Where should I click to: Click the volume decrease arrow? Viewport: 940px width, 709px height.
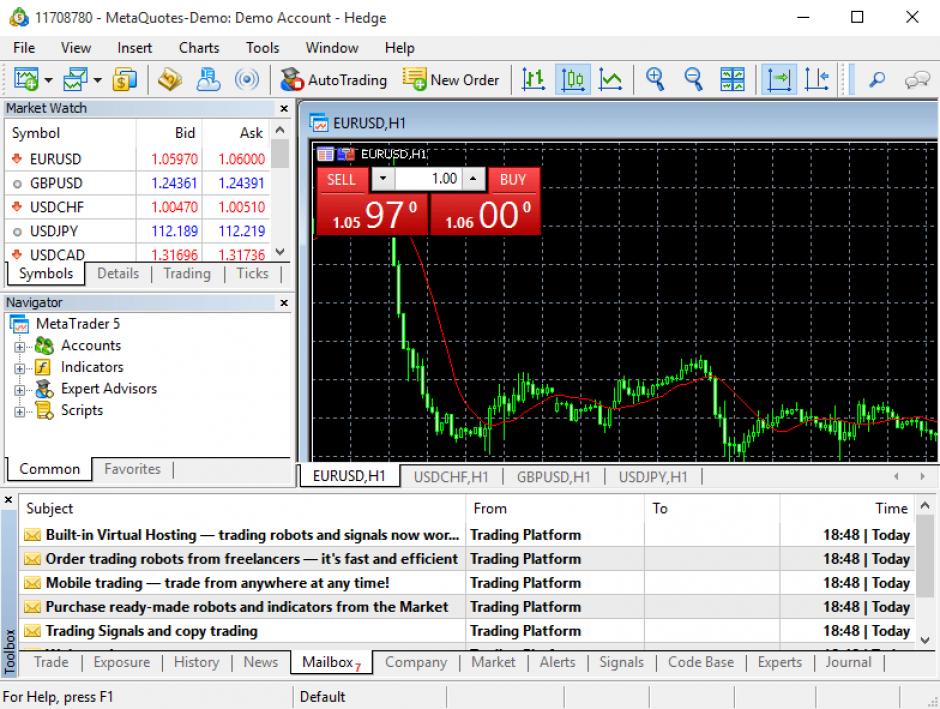tap(383, 179)
